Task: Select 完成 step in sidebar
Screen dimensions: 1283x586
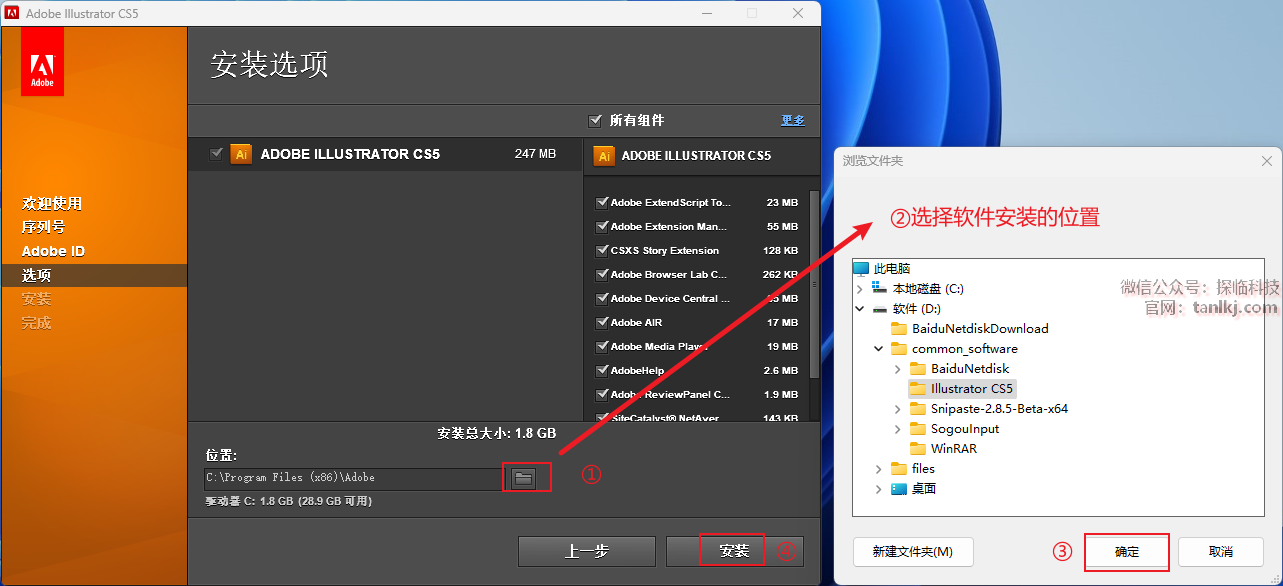Action: click(x=36, y=323)
